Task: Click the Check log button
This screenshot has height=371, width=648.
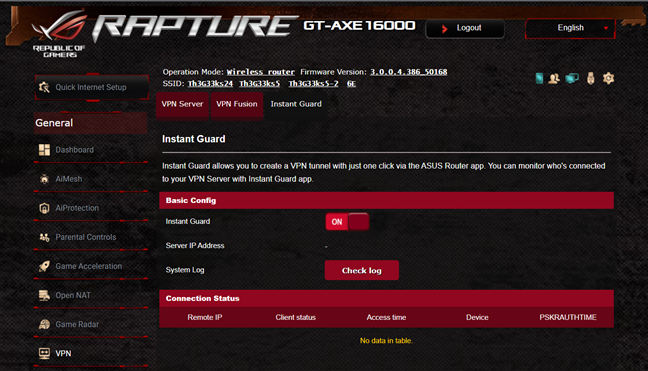Action: pos(362,270)
